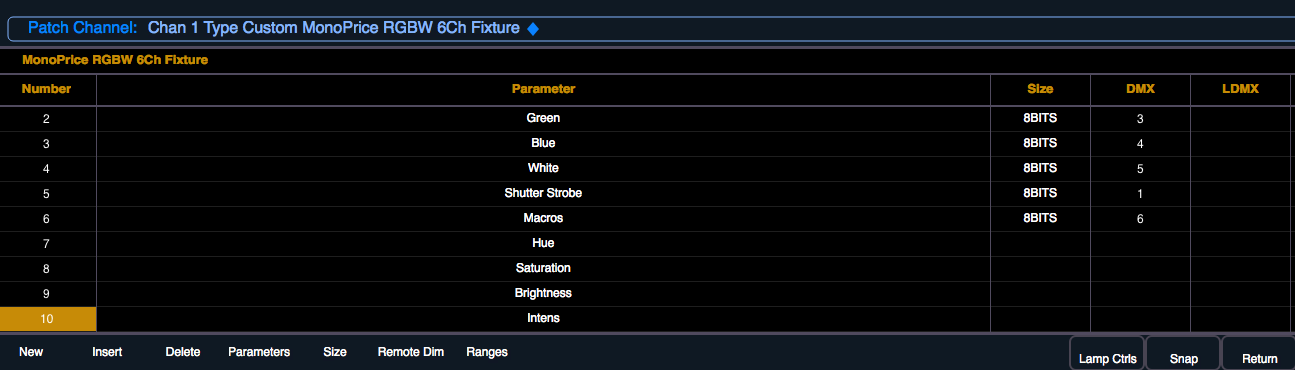The height and width of the screenshot is (370, 1295).
Task: Select the Shutter Strobe parameter cell
Action: click(x=543, y=193)
